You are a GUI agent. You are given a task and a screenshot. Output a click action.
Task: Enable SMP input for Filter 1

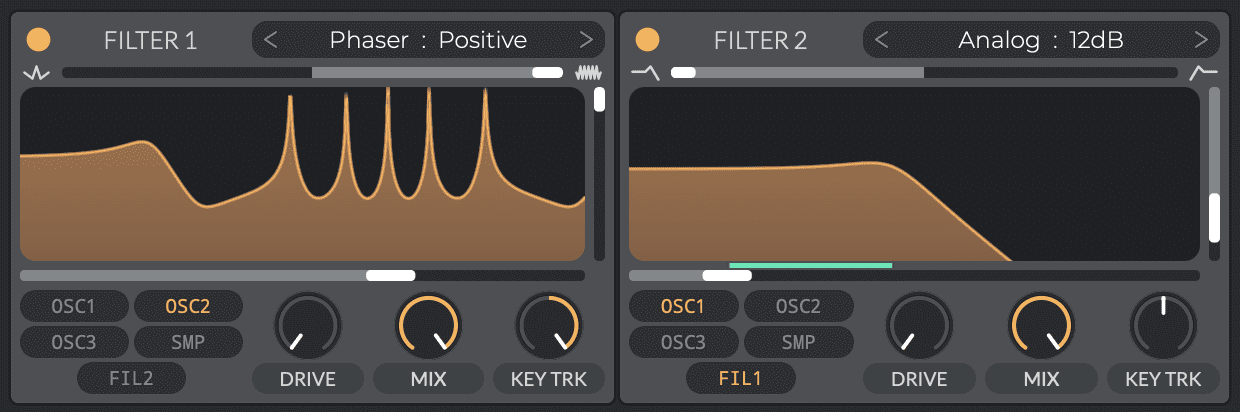(188, 342)
